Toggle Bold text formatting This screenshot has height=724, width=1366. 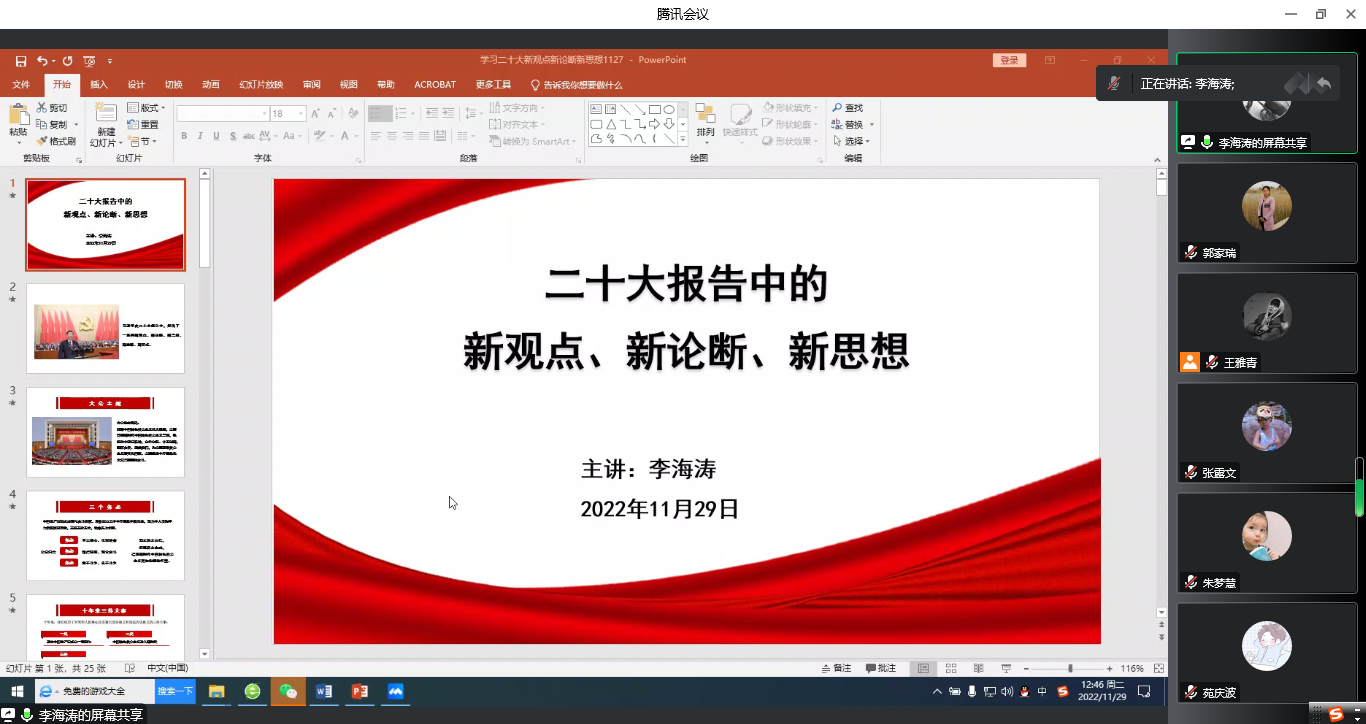click(x=185, y=136)
